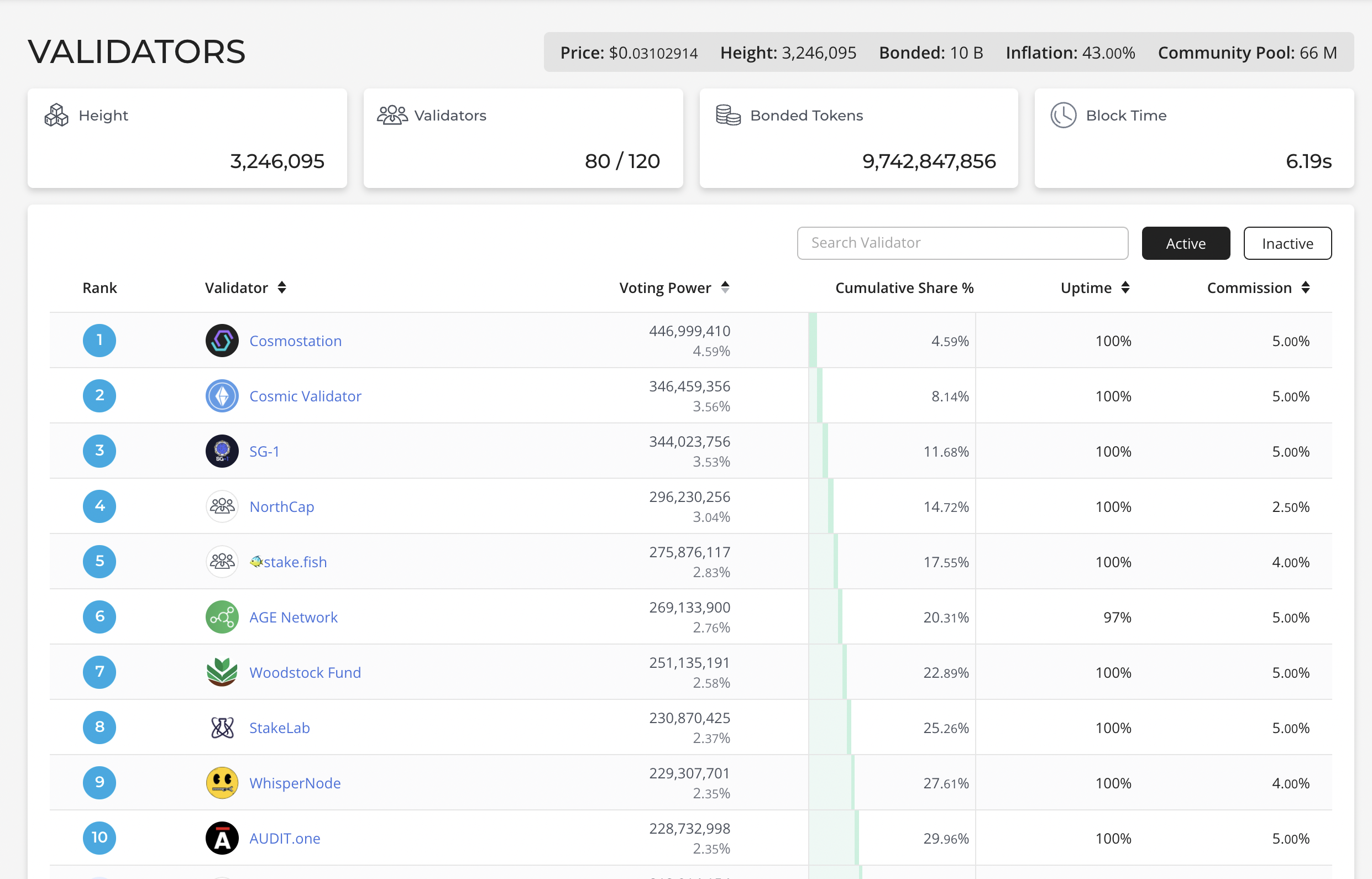1372x879 pixels.
Task: Click Cosmostation's cumulative share bar
Action: pos(813,341)
